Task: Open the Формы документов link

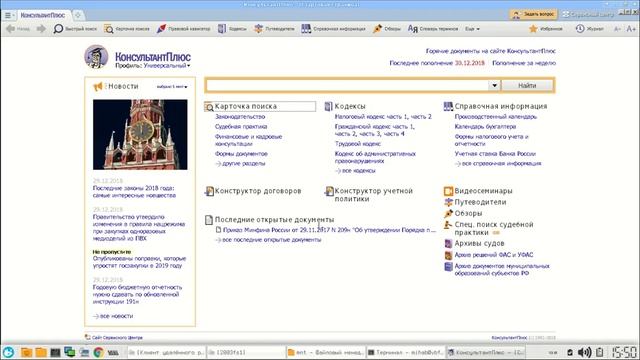Action: pyautogui.click(x=241, y=154)
